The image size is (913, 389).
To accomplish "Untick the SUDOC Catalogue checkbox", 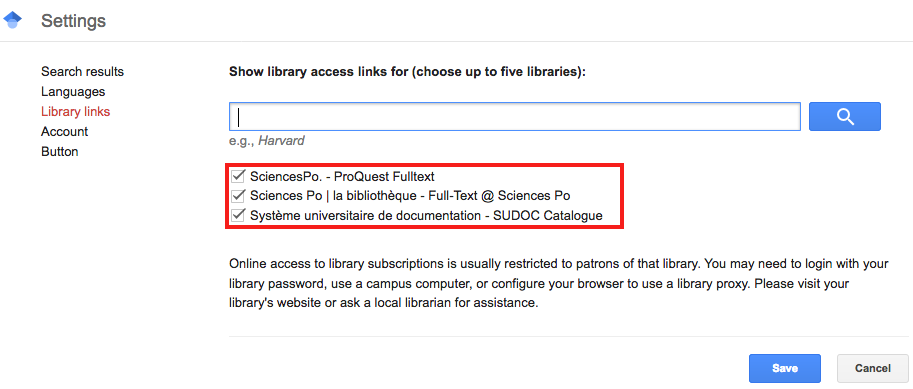I will point(238,215).
